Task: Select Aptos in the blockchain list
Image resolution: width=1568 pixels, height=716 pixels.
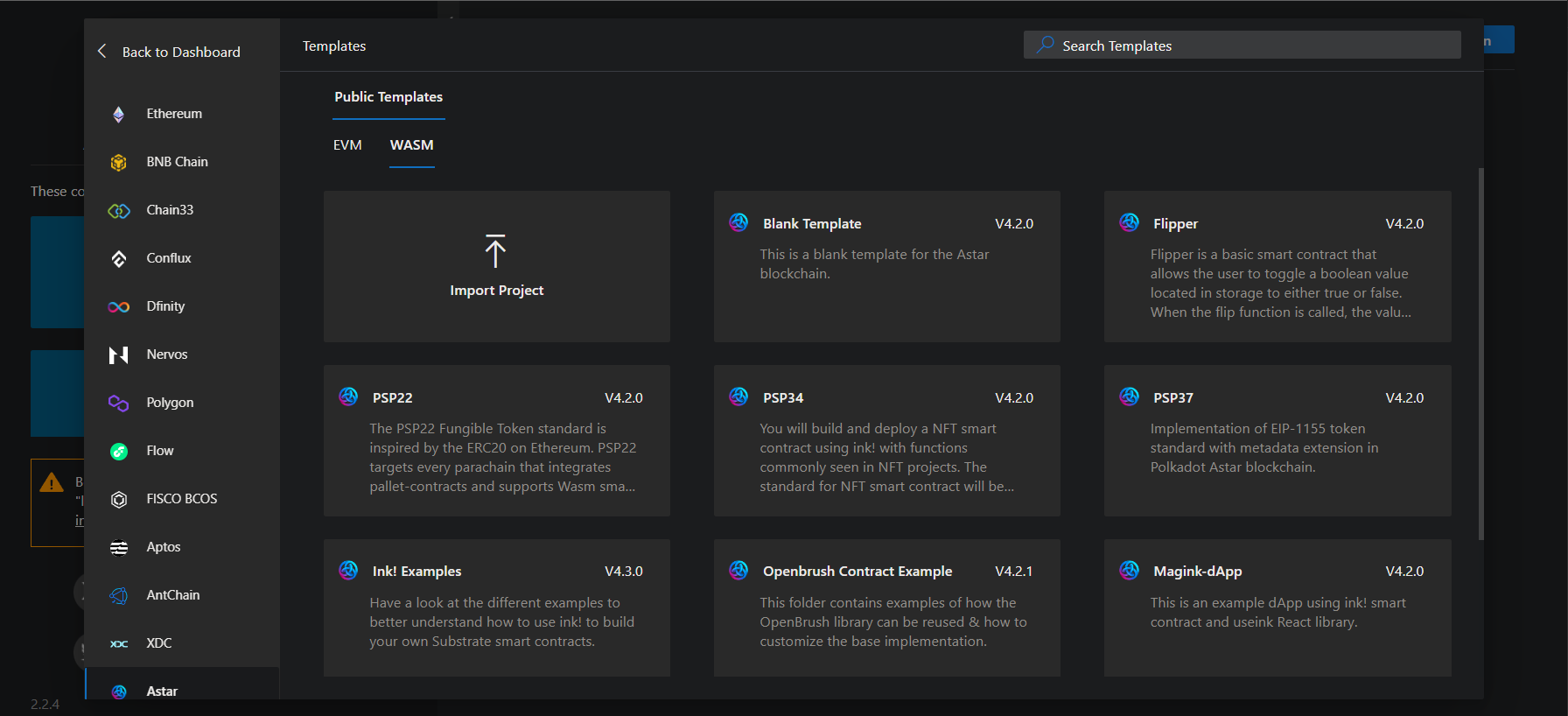Action: click(164, 547)
